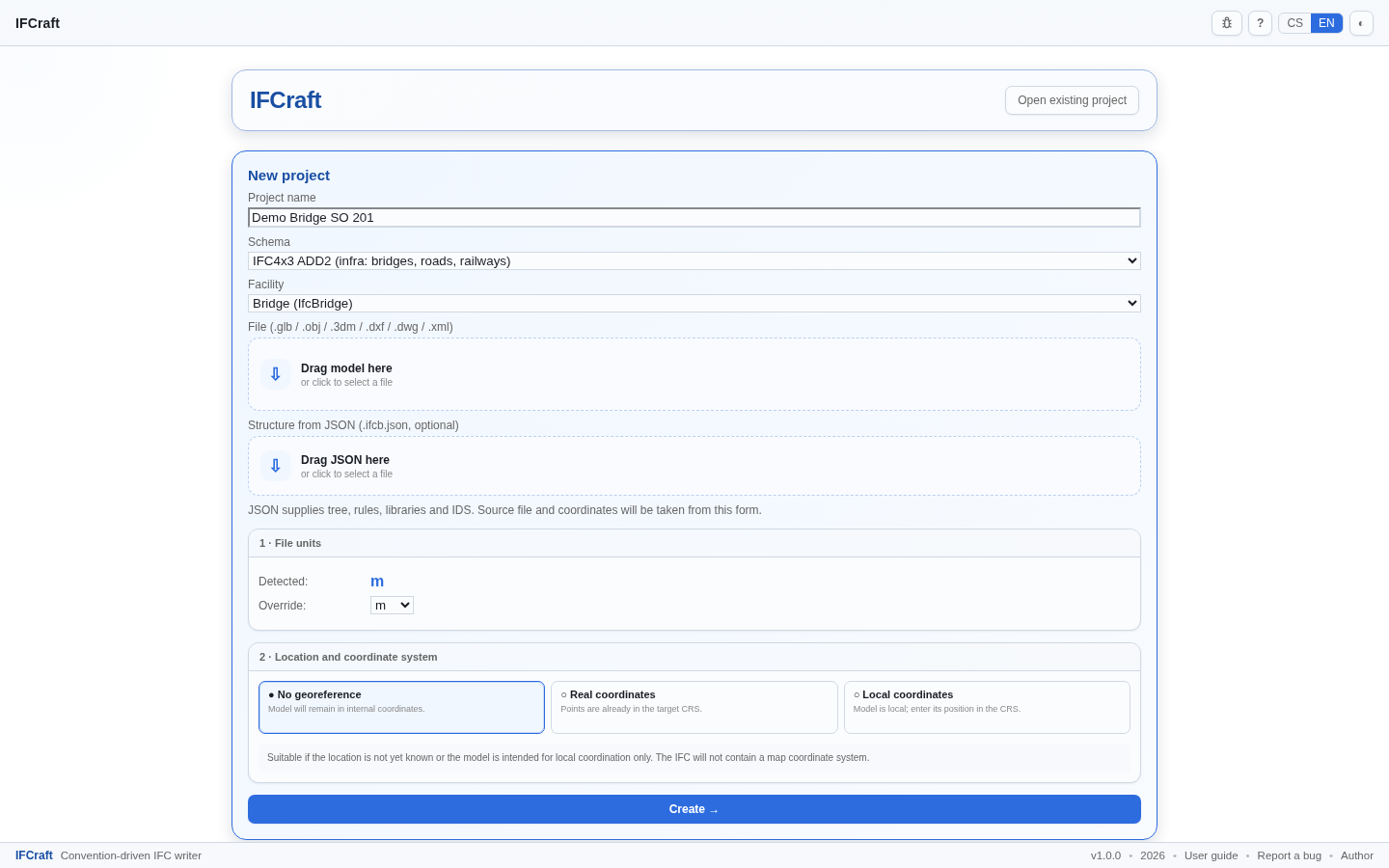Click Open existing project button
The height and width of the screenshot is (868, 1389).
click(1072, 100)
